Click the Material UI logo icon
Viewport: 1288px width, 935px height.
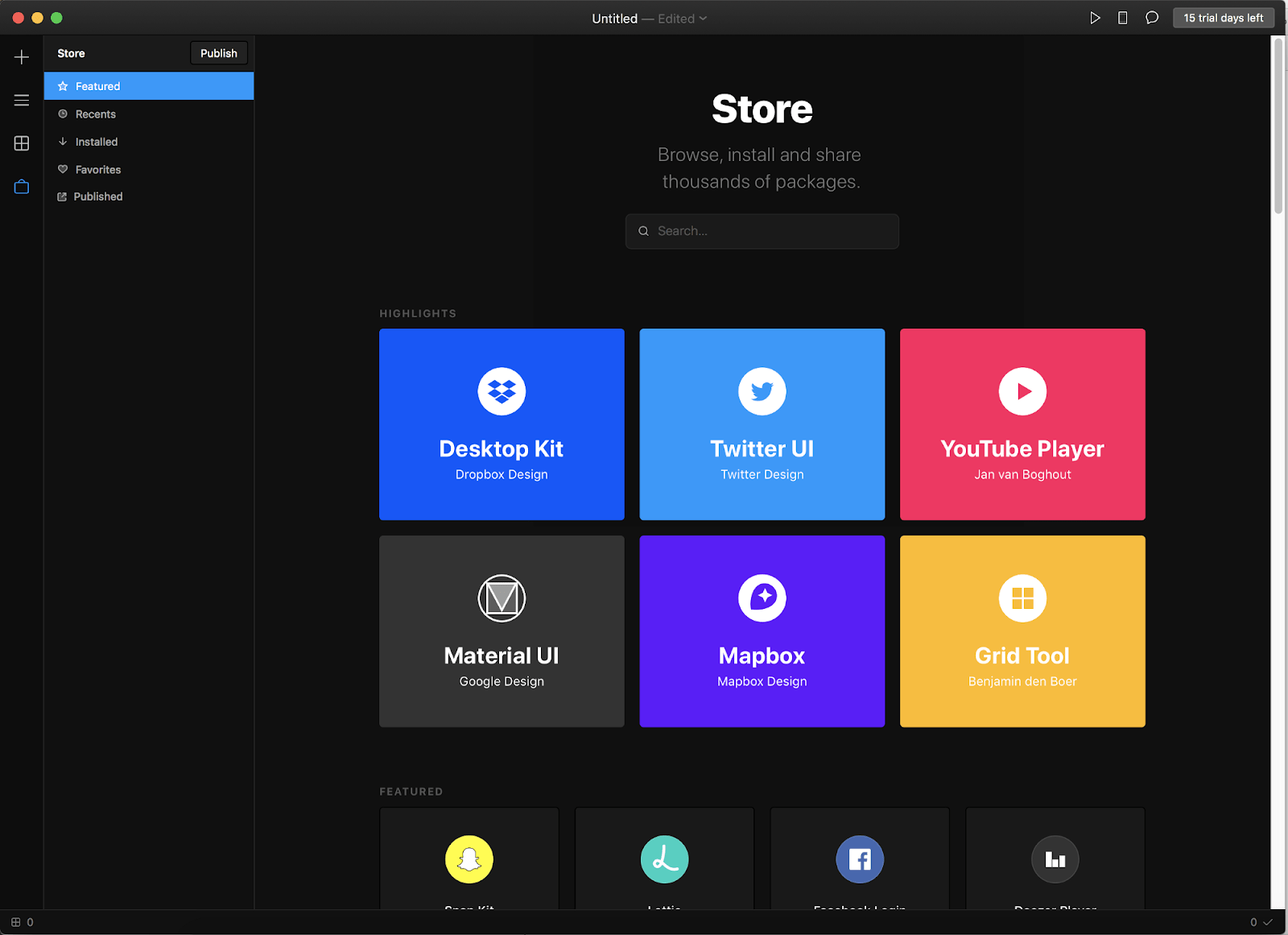pos(502,598)
